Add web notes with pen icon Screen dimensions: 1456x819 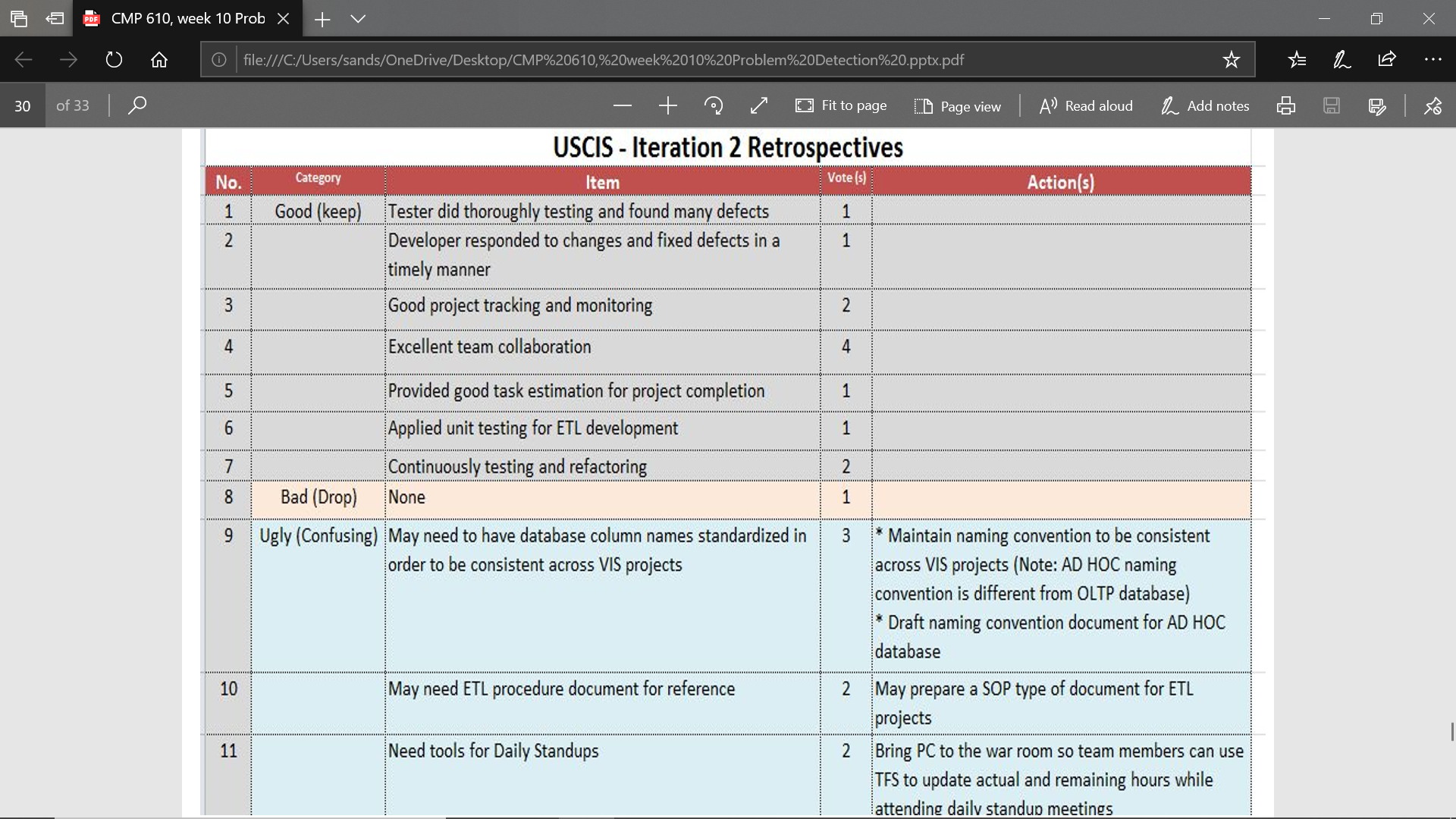pyautogui.click(x=1341, y=59)
